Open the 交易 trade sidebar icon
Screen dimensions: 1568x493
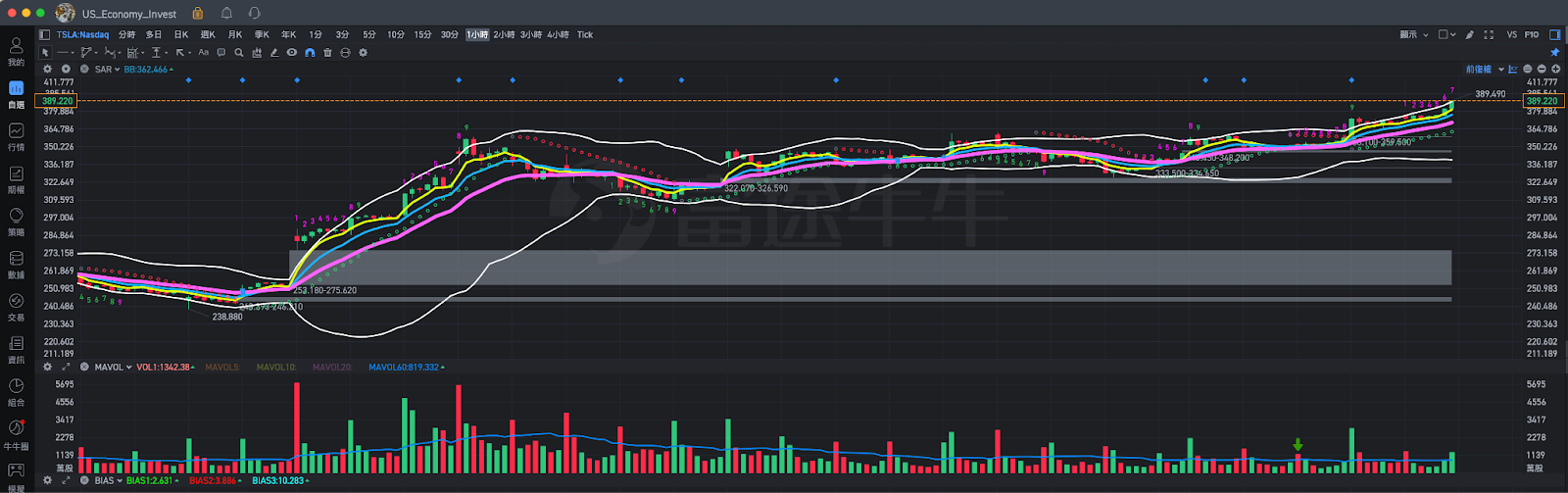point(16,307)
